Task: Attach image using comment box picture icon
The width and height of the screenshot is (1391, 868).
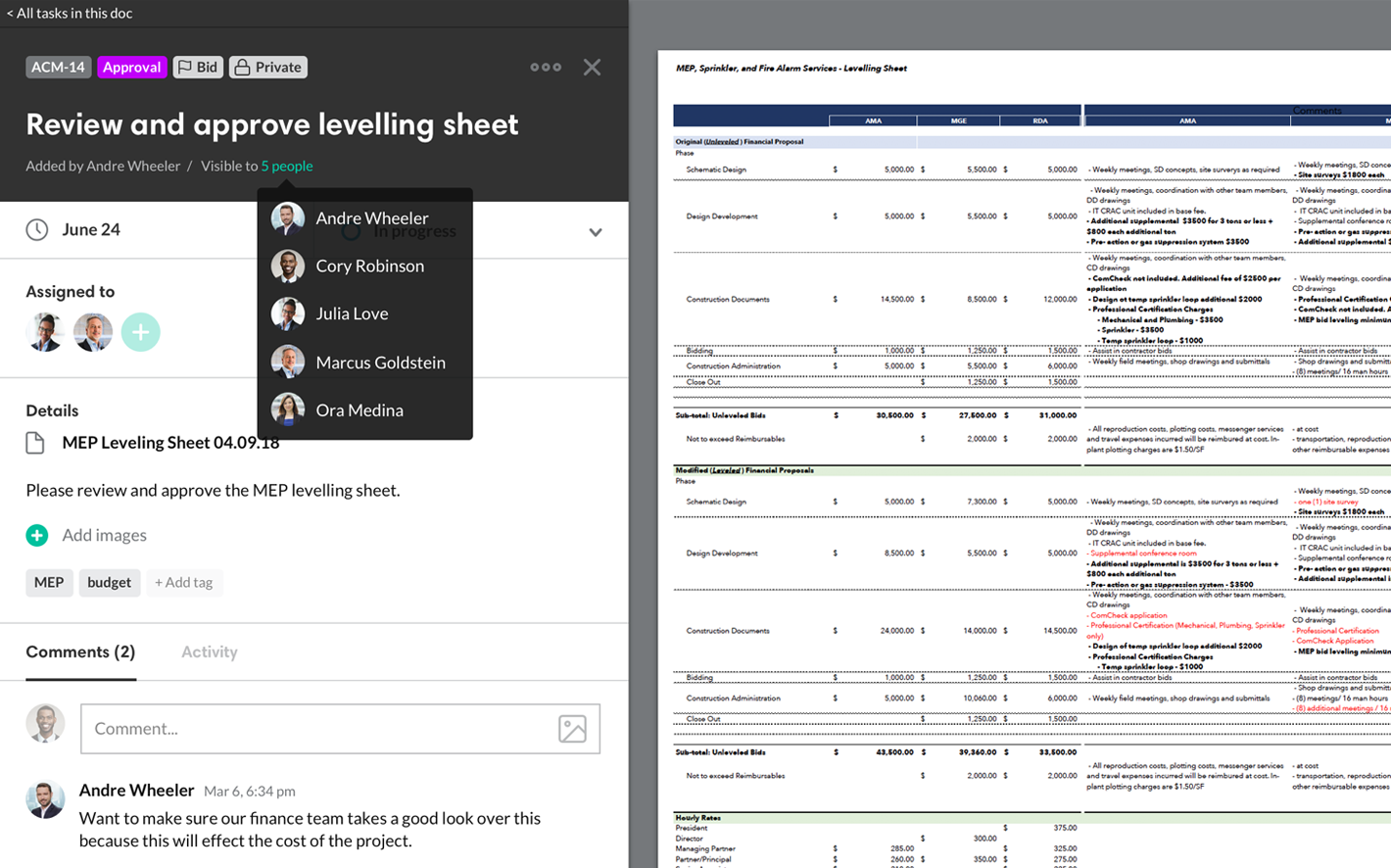Action: 572,729
